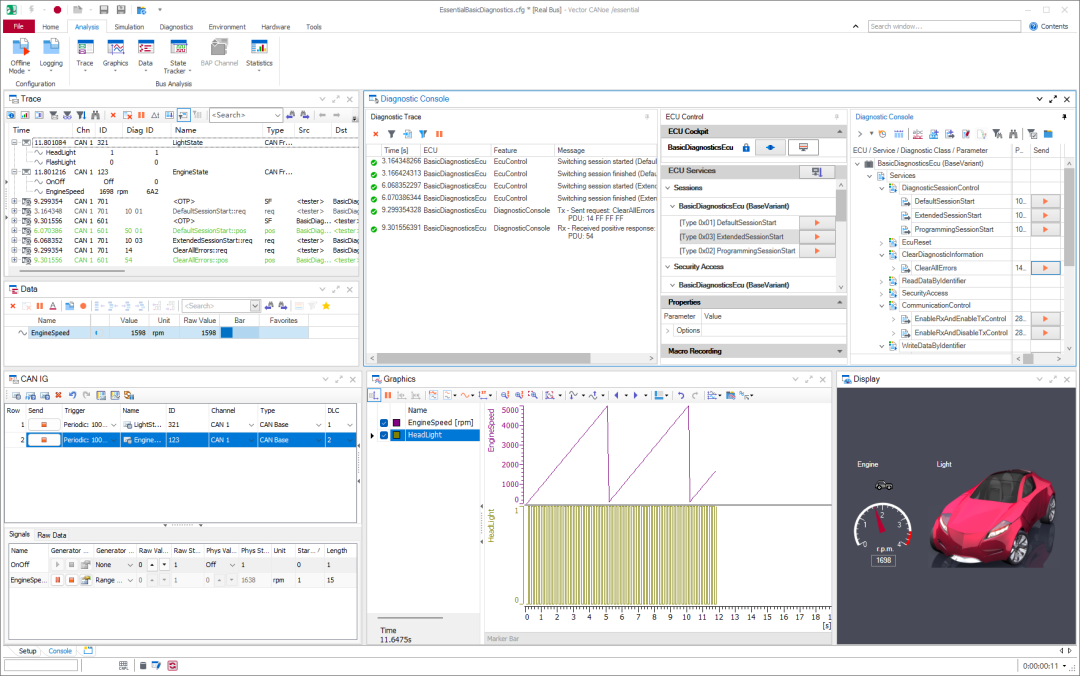The width and height of the screenshot is (1080, 676).
Task: Collapse Security Access in ECU Services
Action: coord(667,267)
